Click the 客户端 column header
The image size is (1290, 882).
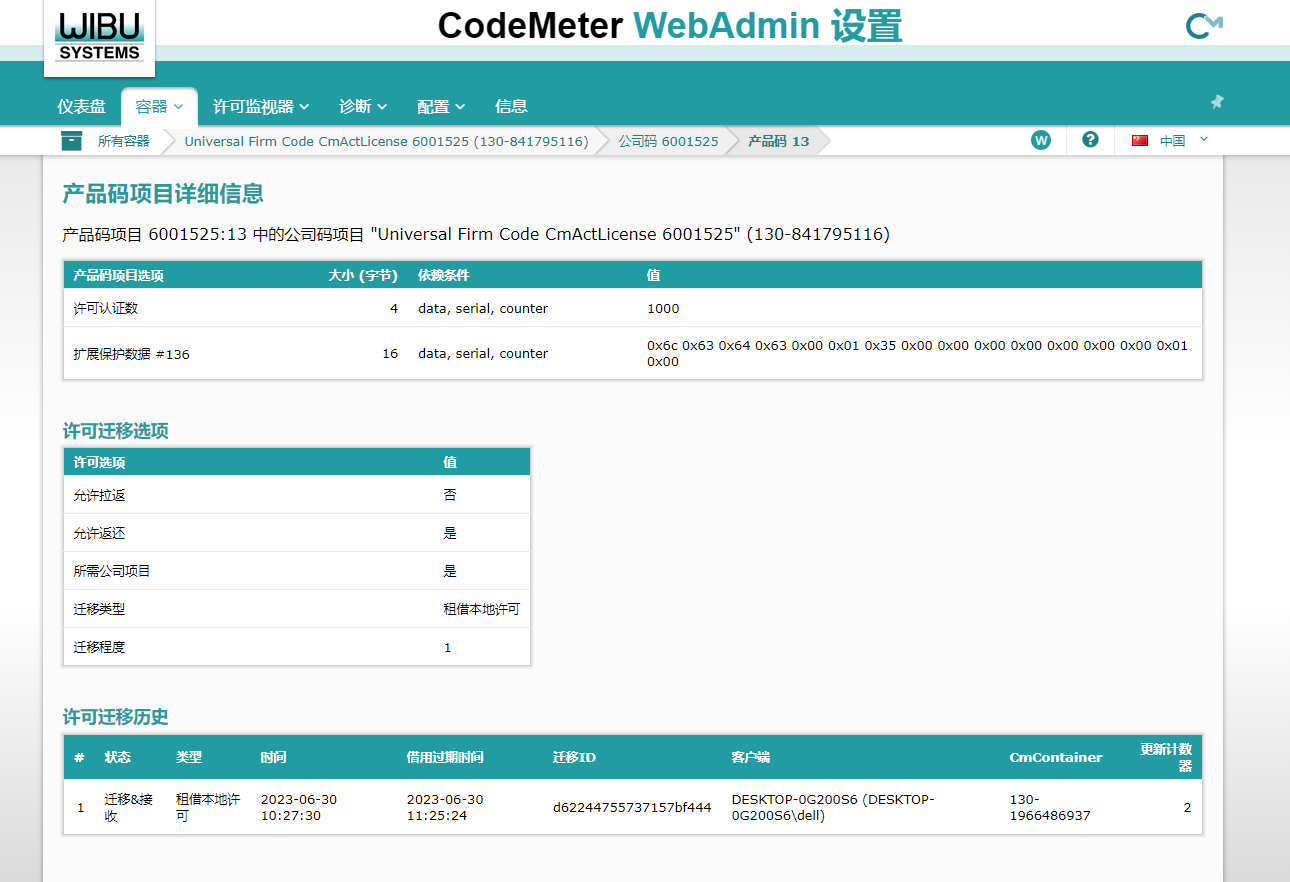[x=751, y=757]
